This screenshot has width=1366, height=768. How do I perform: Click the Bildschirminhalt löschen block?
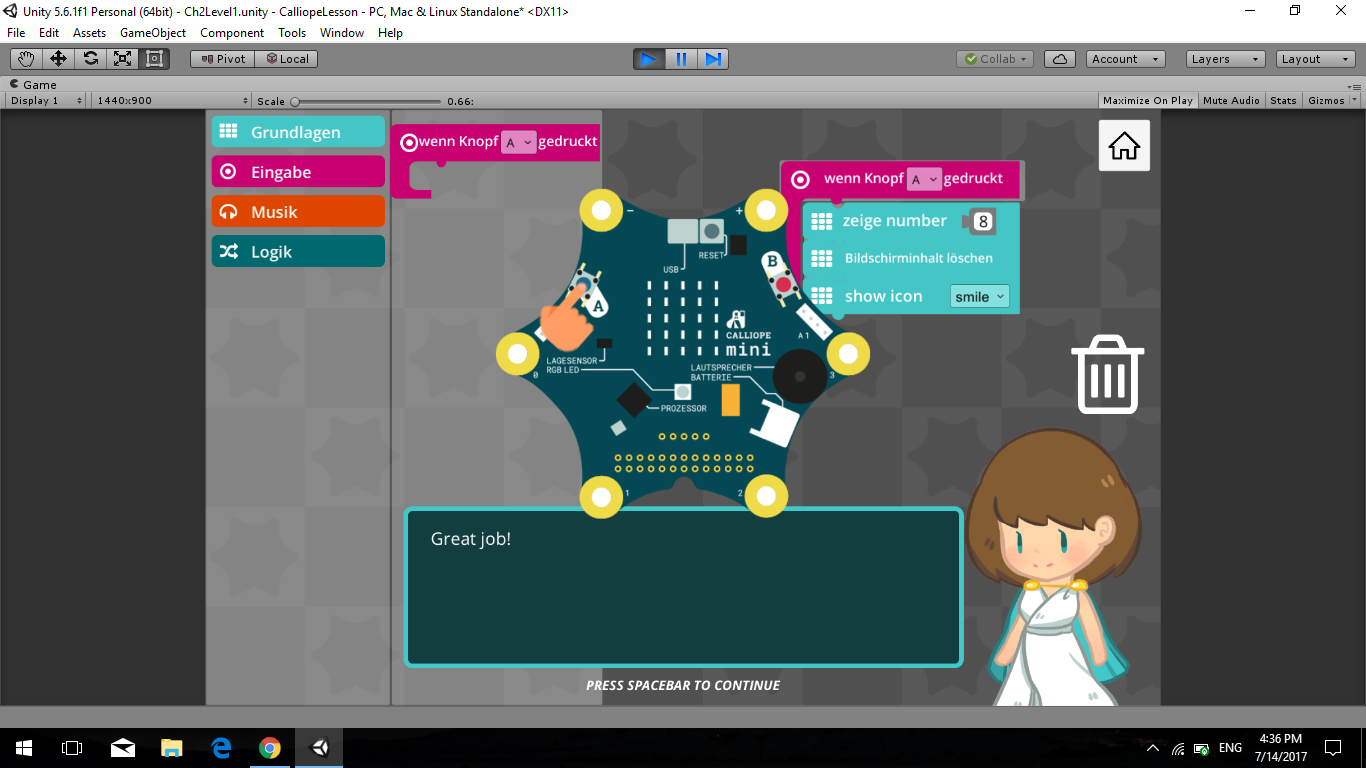tap(911, 258)
